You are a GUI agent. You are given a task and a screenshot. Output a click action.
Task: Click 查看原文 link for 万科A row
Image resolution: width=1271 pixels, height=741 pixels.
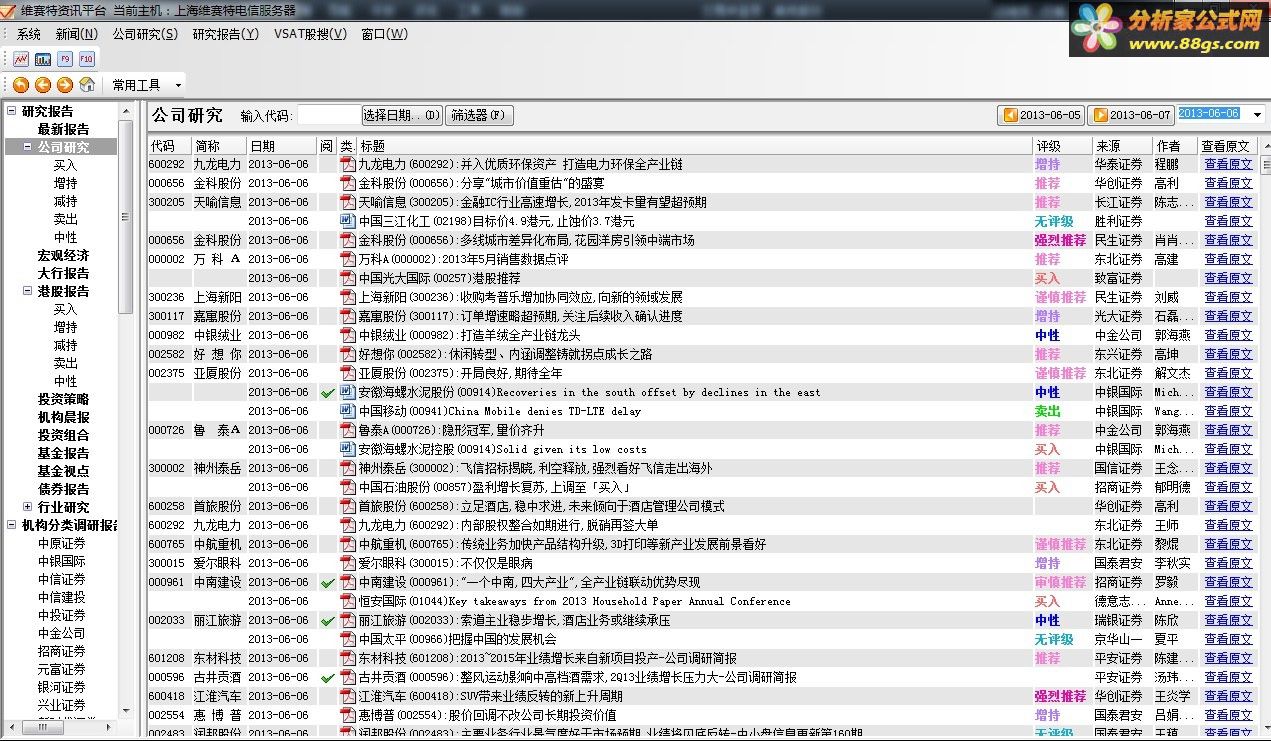(1227, 259)
